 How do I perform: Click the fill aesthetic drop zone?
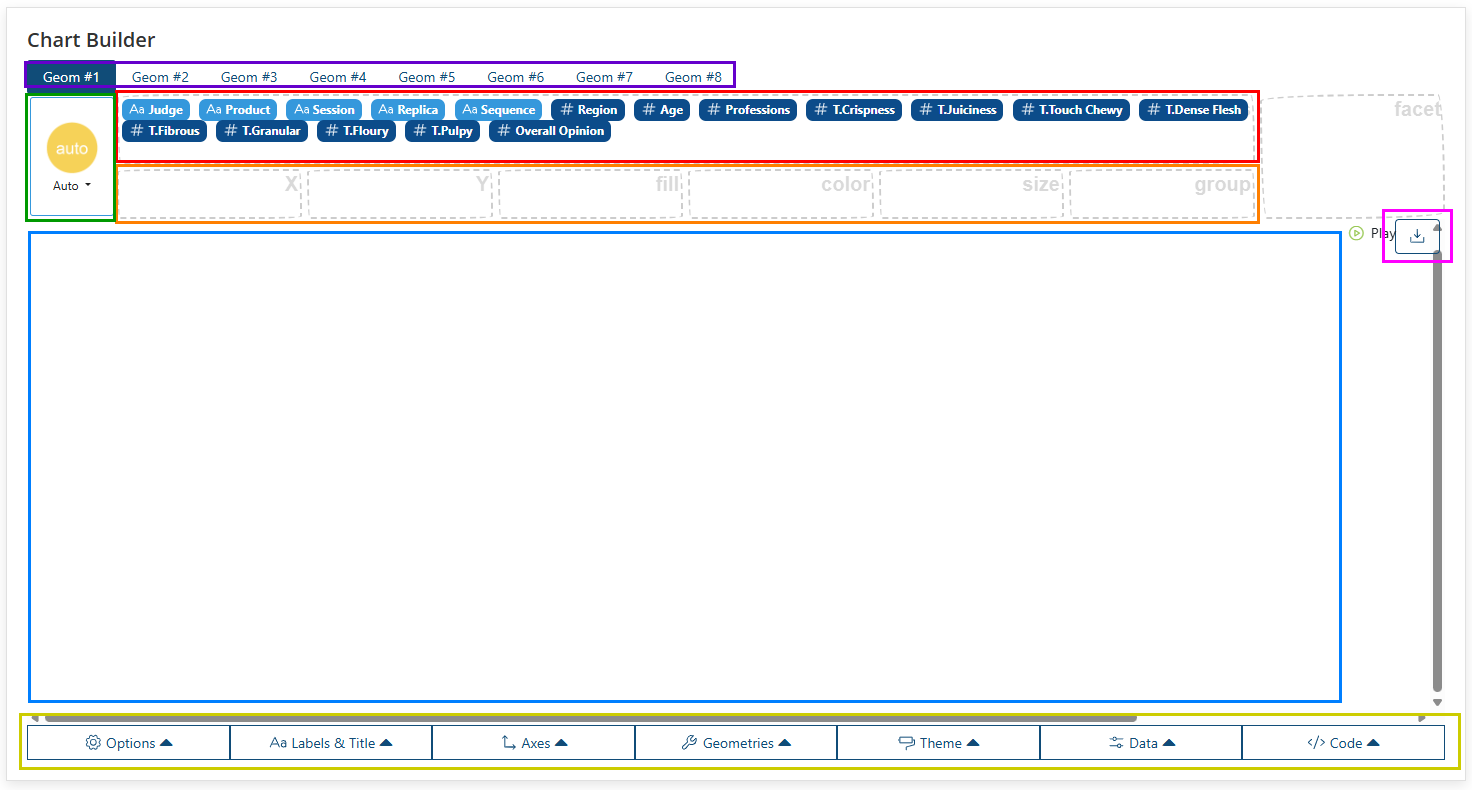[591, 193]
